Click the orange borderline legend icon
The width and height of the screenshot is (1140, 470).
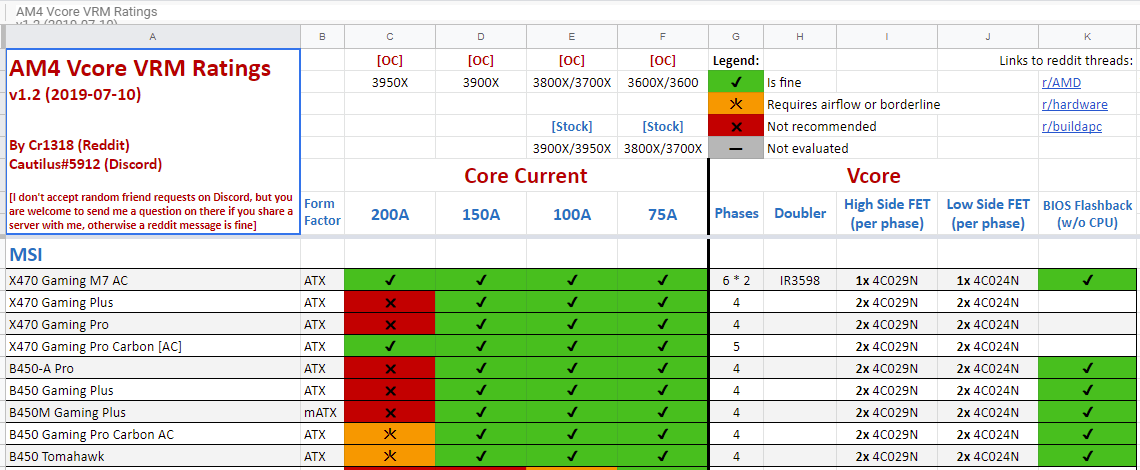736,104
